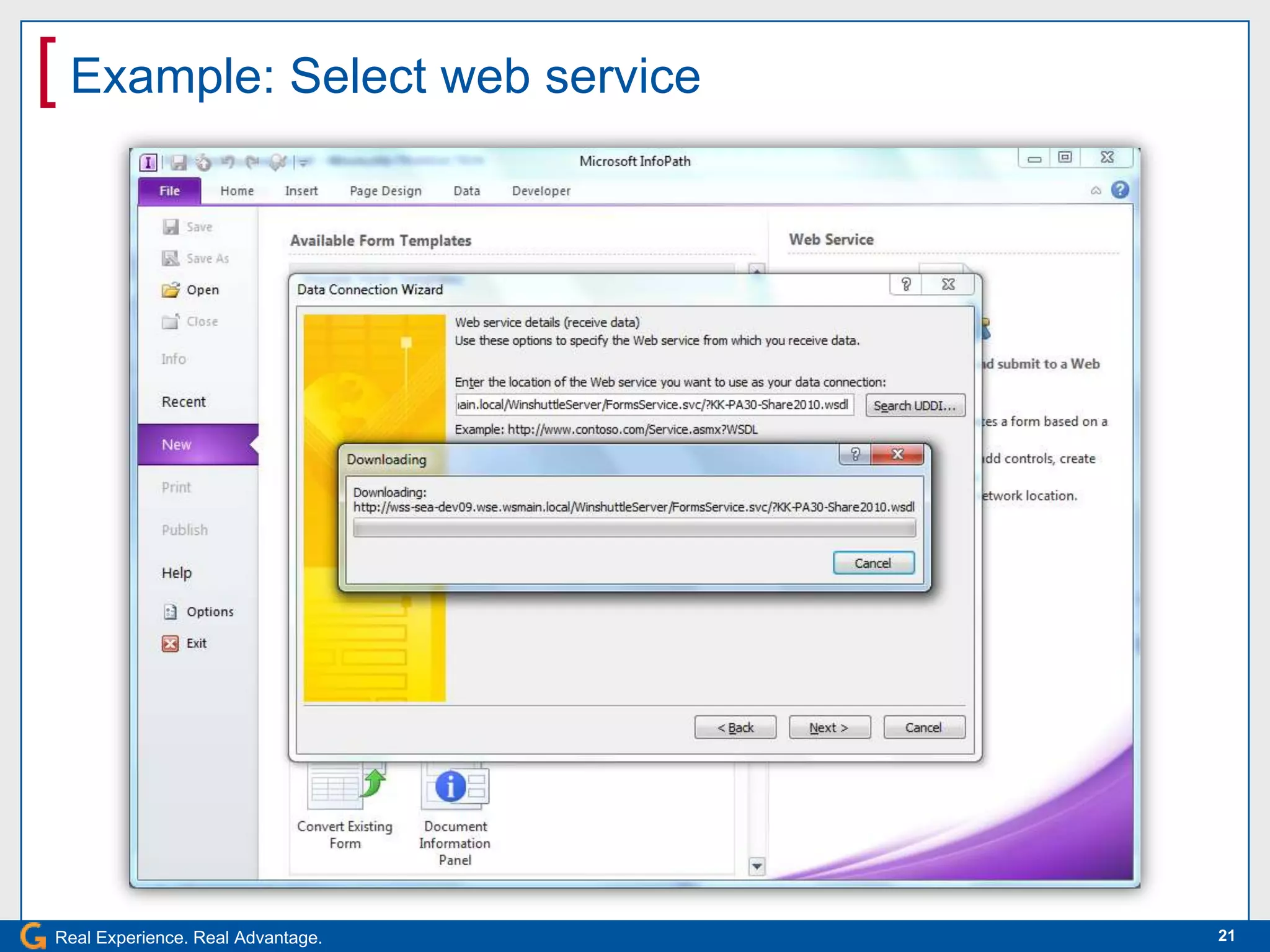Screen dimensions: 1270x952
Task: Click Close in the backstage menu
Action: tap(202, 322)
